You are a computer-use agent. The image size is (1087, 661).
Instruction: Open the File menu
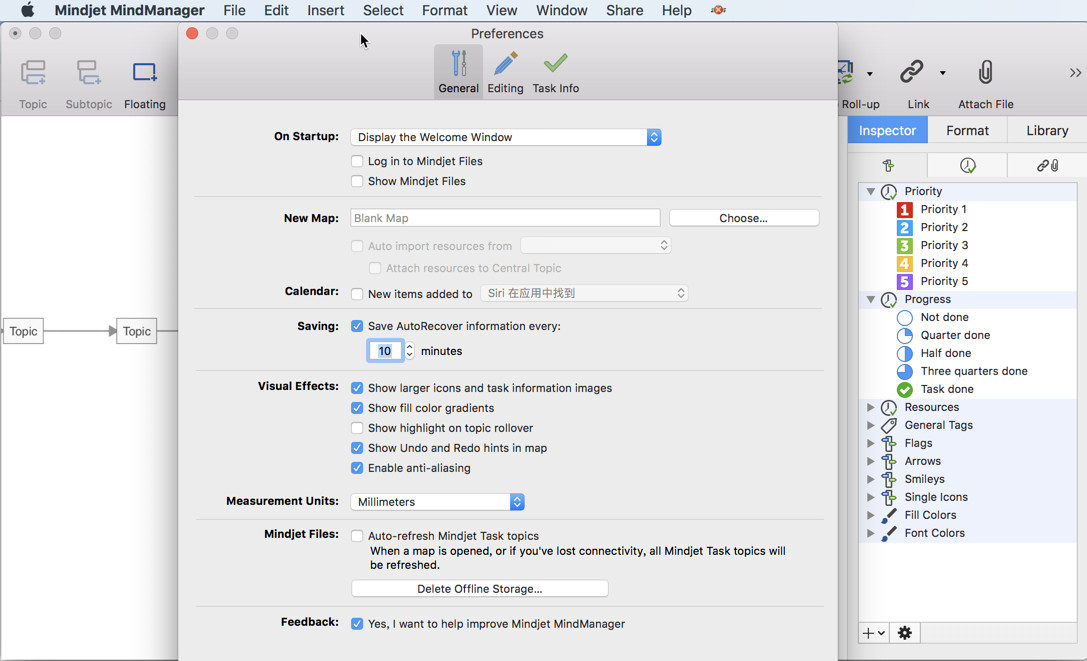pyautogui.click(x=234, y=10)
